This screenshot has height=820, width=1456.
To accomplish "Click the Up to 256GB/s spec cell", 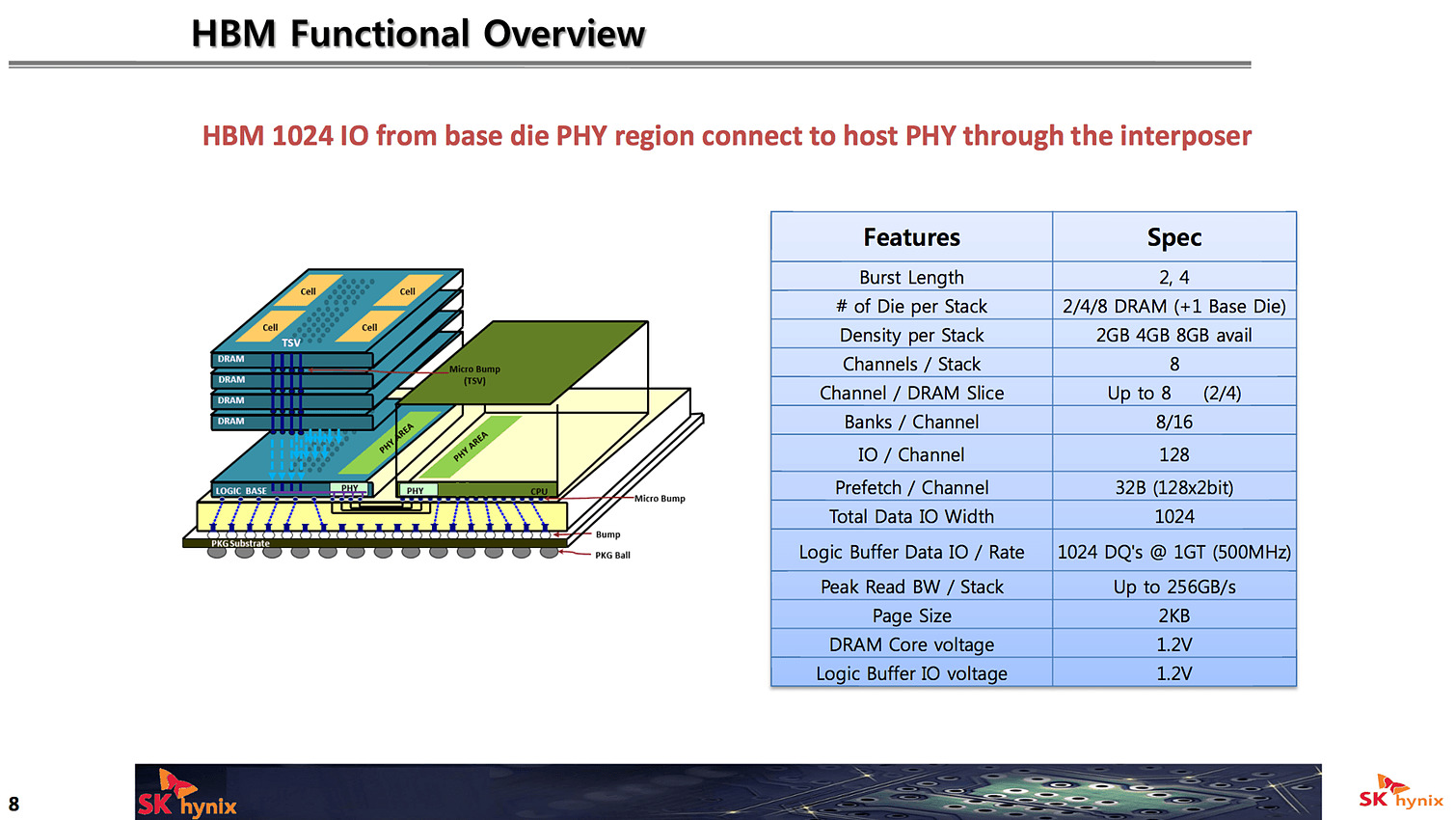I will click(1173, 588).
